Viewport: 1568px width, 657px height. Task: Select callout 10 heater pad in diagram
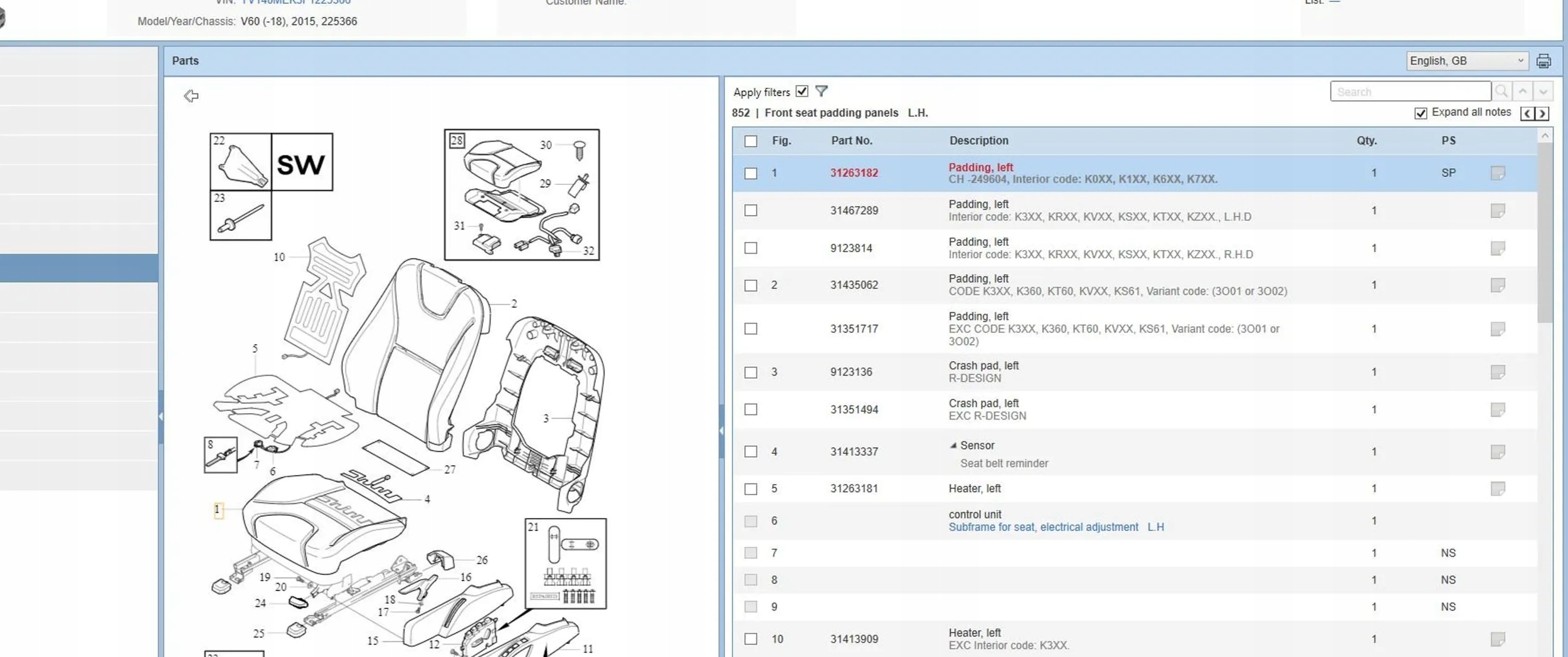[x=279, y=257]
